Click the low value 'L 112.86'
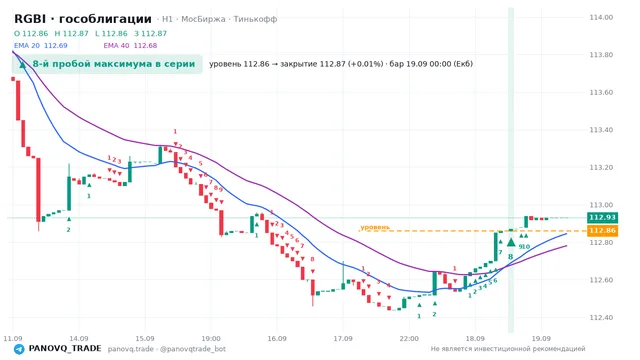Viewport: 640px width, 360px height. pyautogui.click(x=111, y=33)
